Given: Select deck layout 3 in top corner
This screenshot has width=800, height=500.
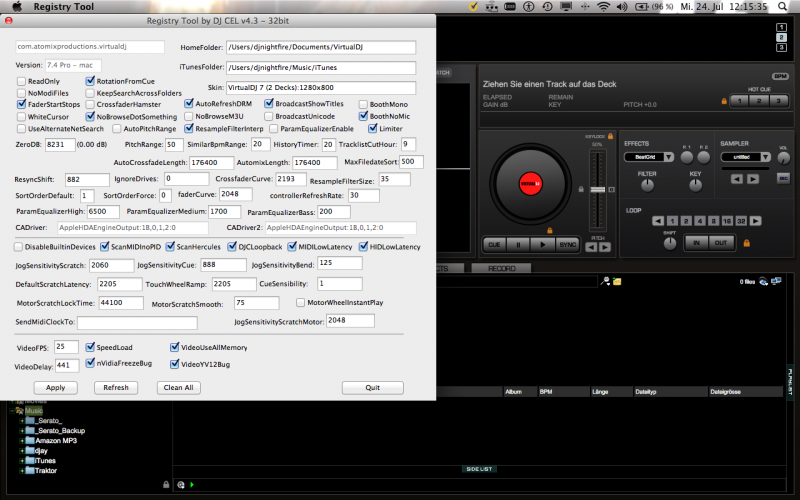Looking at the screenshot, I should pos(781,47).
